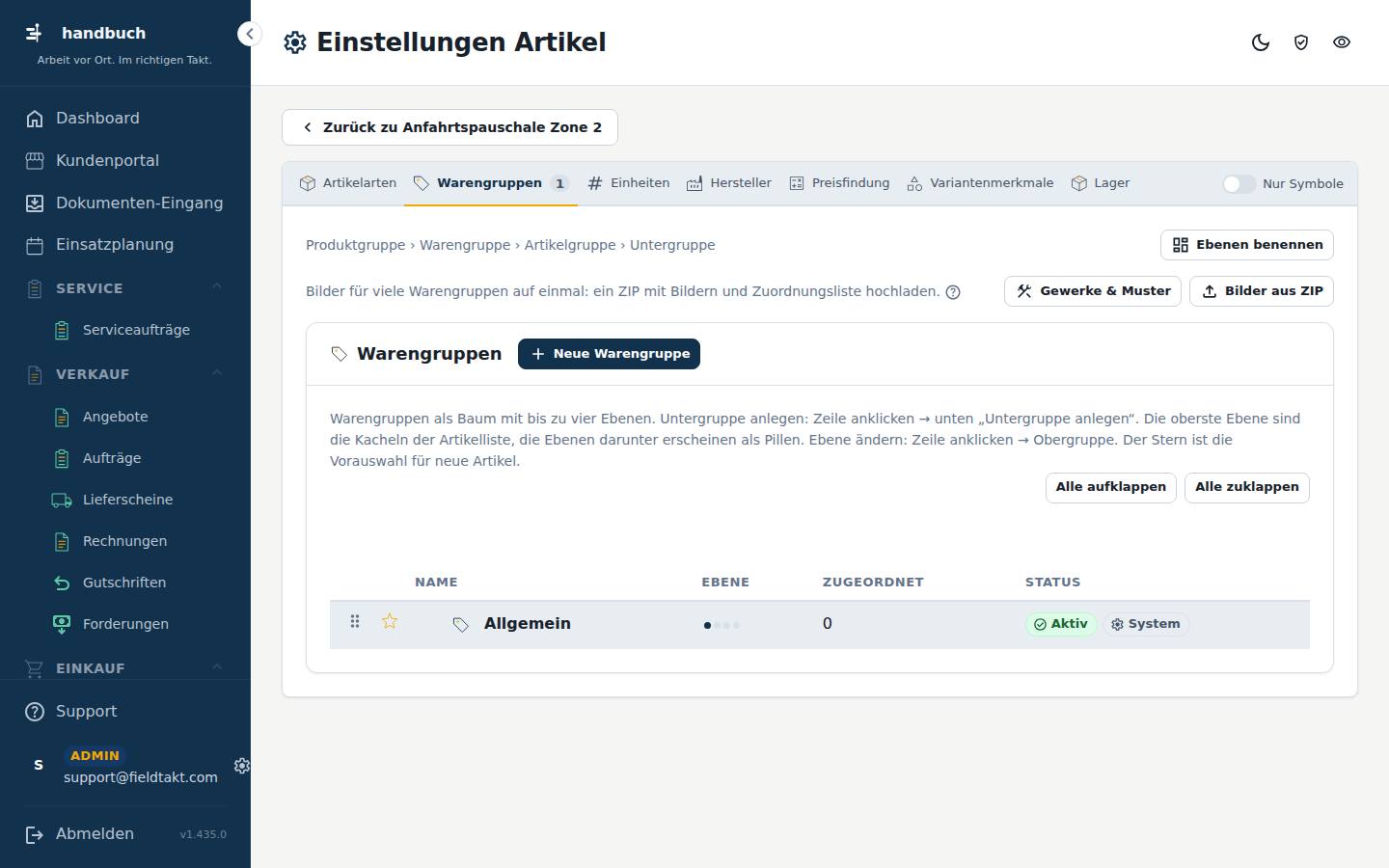Click the tag icon of Allgemein row
The height and width of the screenshot is (868, 1389).
click(461, 625)
